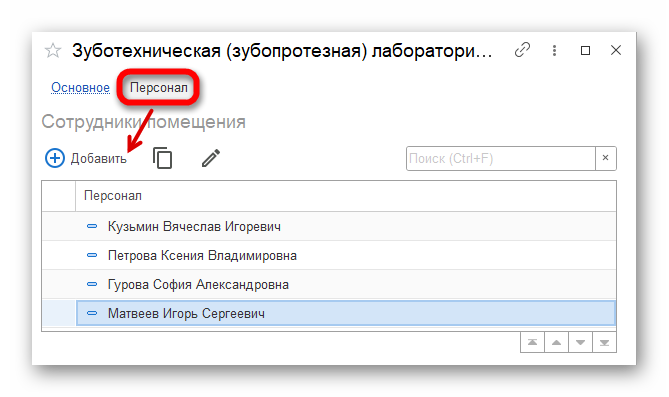Viewport: 669px width, 397px height.
Task: Copy the selected staff entry with duplicate icon
Action: 163,158
